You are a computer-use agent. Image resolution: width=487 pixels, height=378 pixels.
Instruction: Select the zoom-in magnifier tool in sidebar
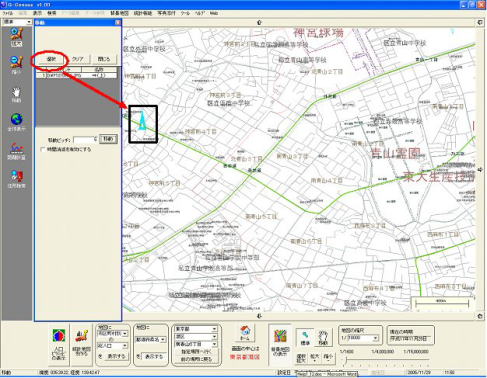pyautogui.click(x=16, y=37)
